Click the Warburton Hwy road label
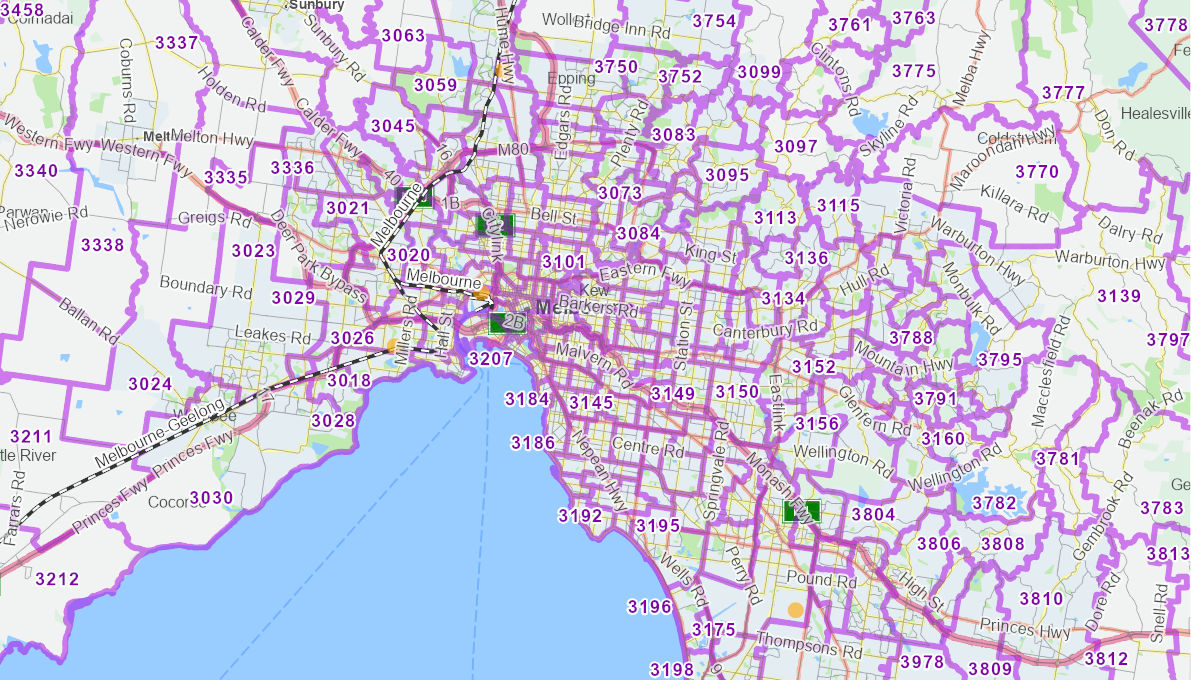This screenshot has width=1191, height=680. coord(1121,266)
